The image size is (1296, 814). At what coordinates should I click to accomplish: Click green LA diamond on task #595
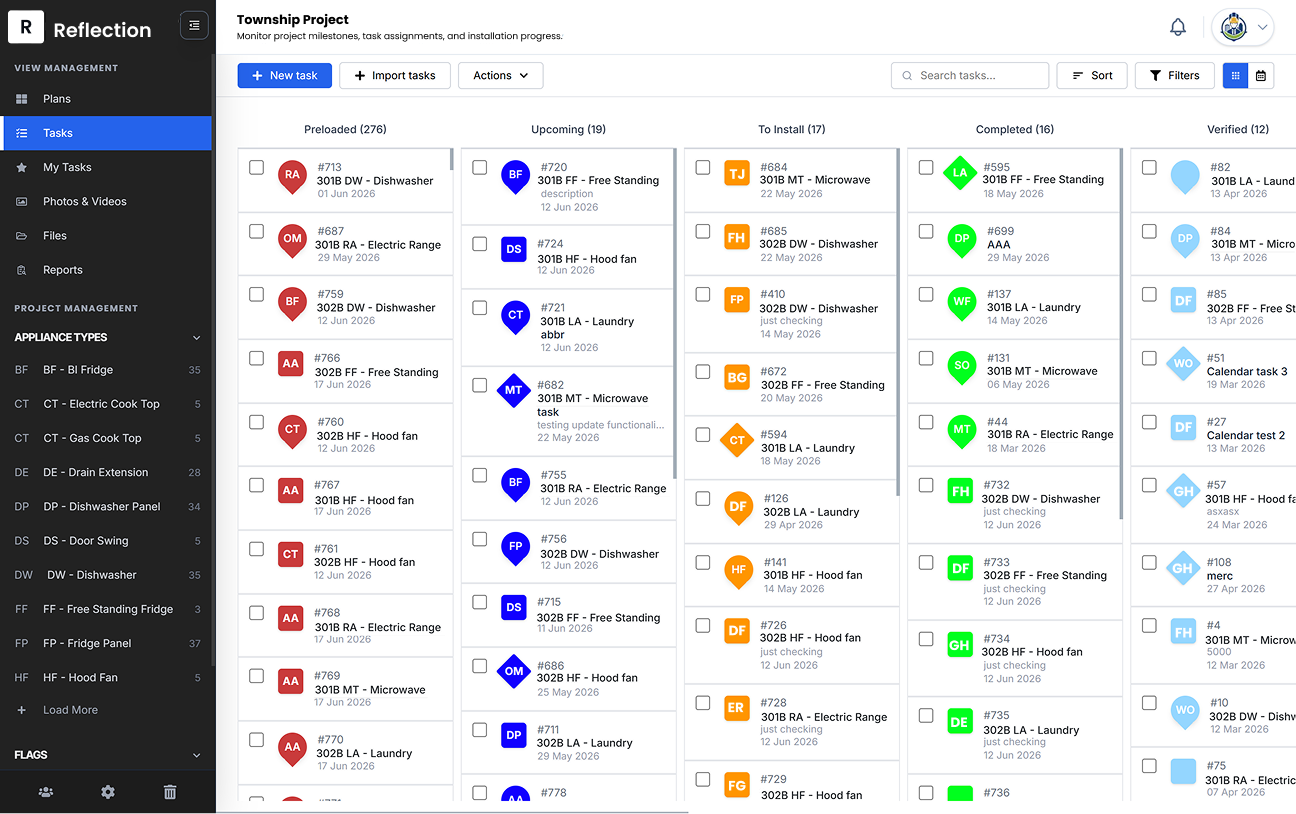point(960,172)
